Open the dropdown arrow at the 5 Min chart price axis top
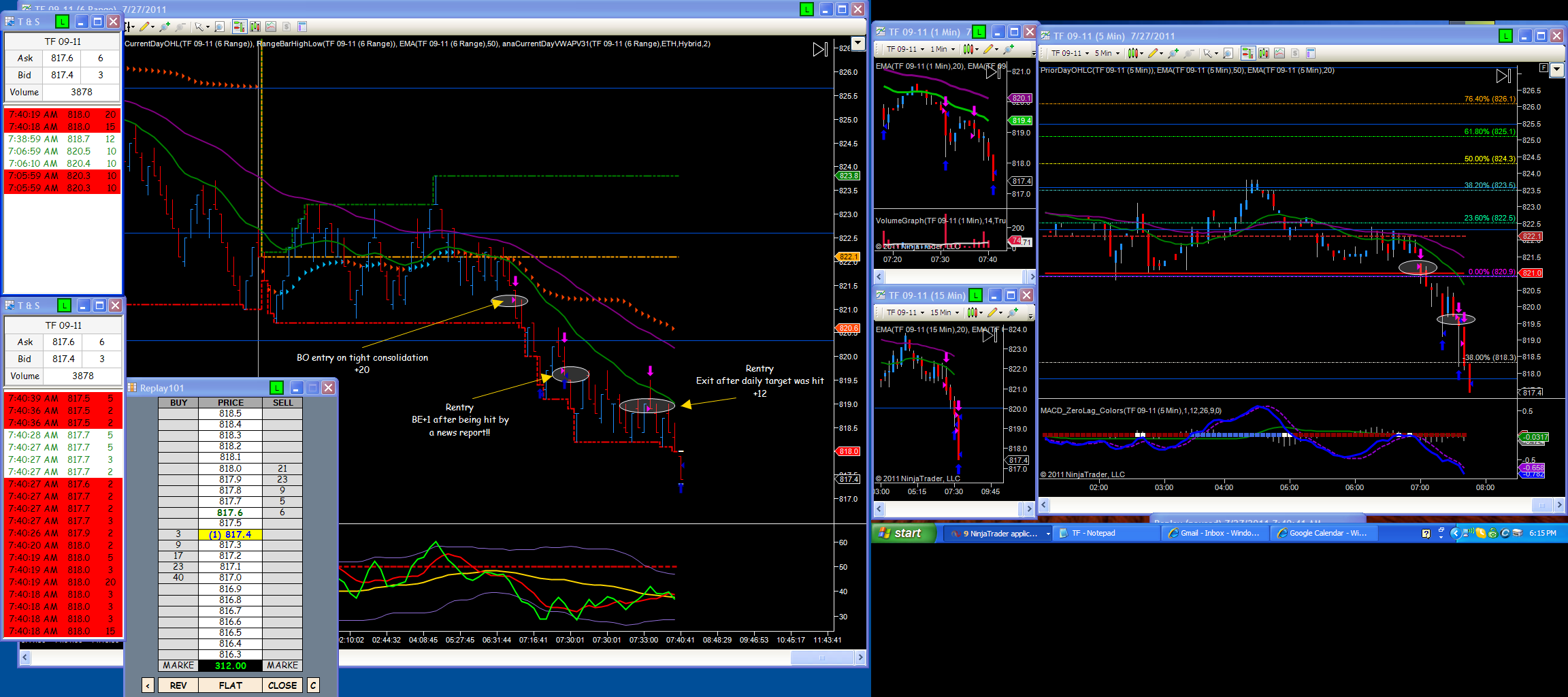 tap(1556, 69)
